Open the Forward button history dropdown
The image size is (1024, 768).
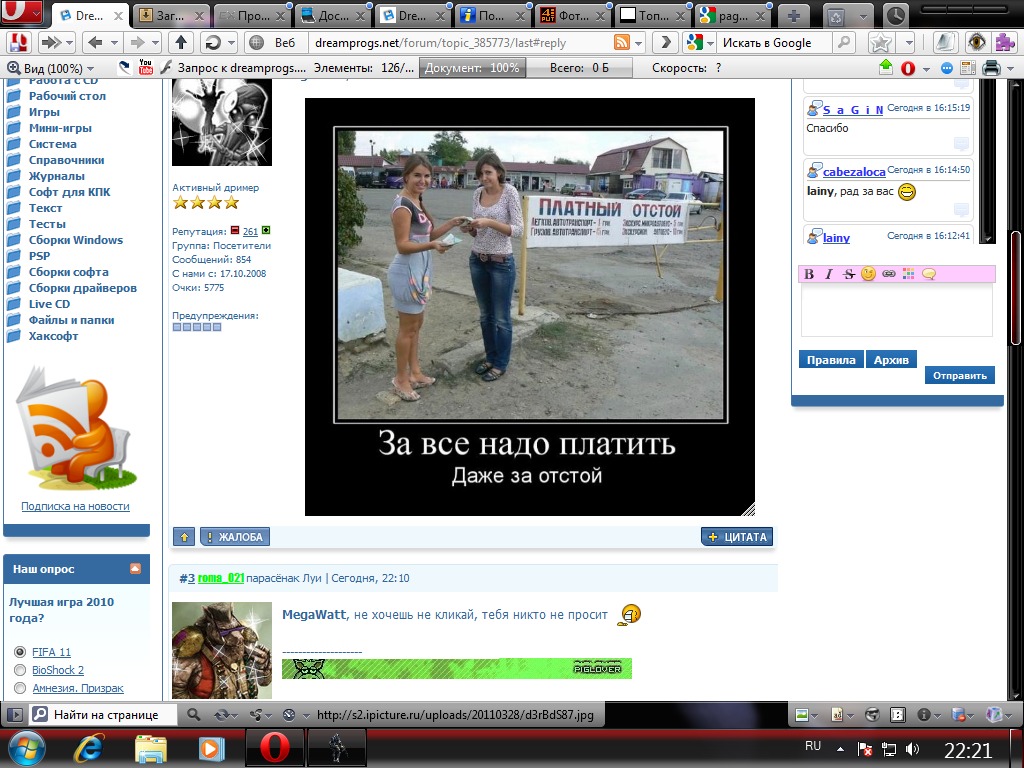(x=155, y=44)
